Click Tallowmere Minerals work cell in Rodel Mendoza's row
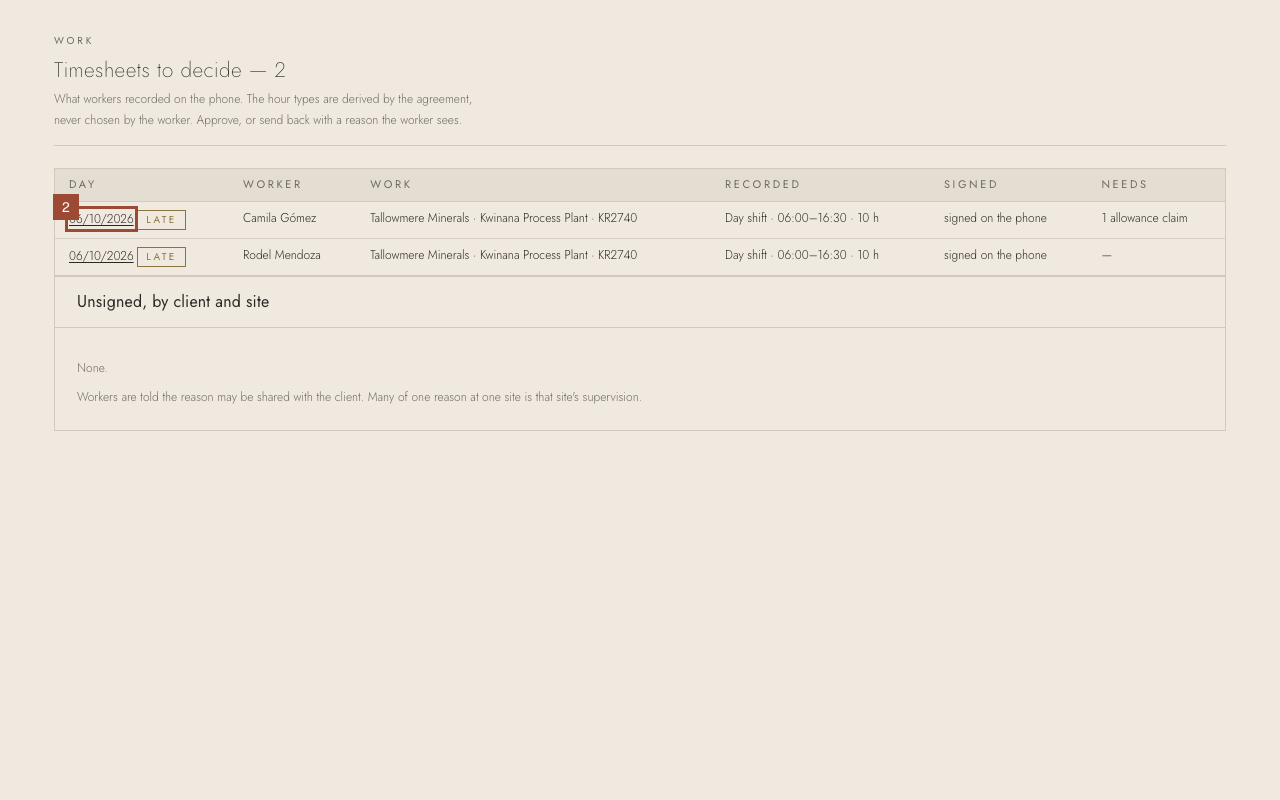The width and height of the screenshot is (1280, 800). tap(503, 255)
